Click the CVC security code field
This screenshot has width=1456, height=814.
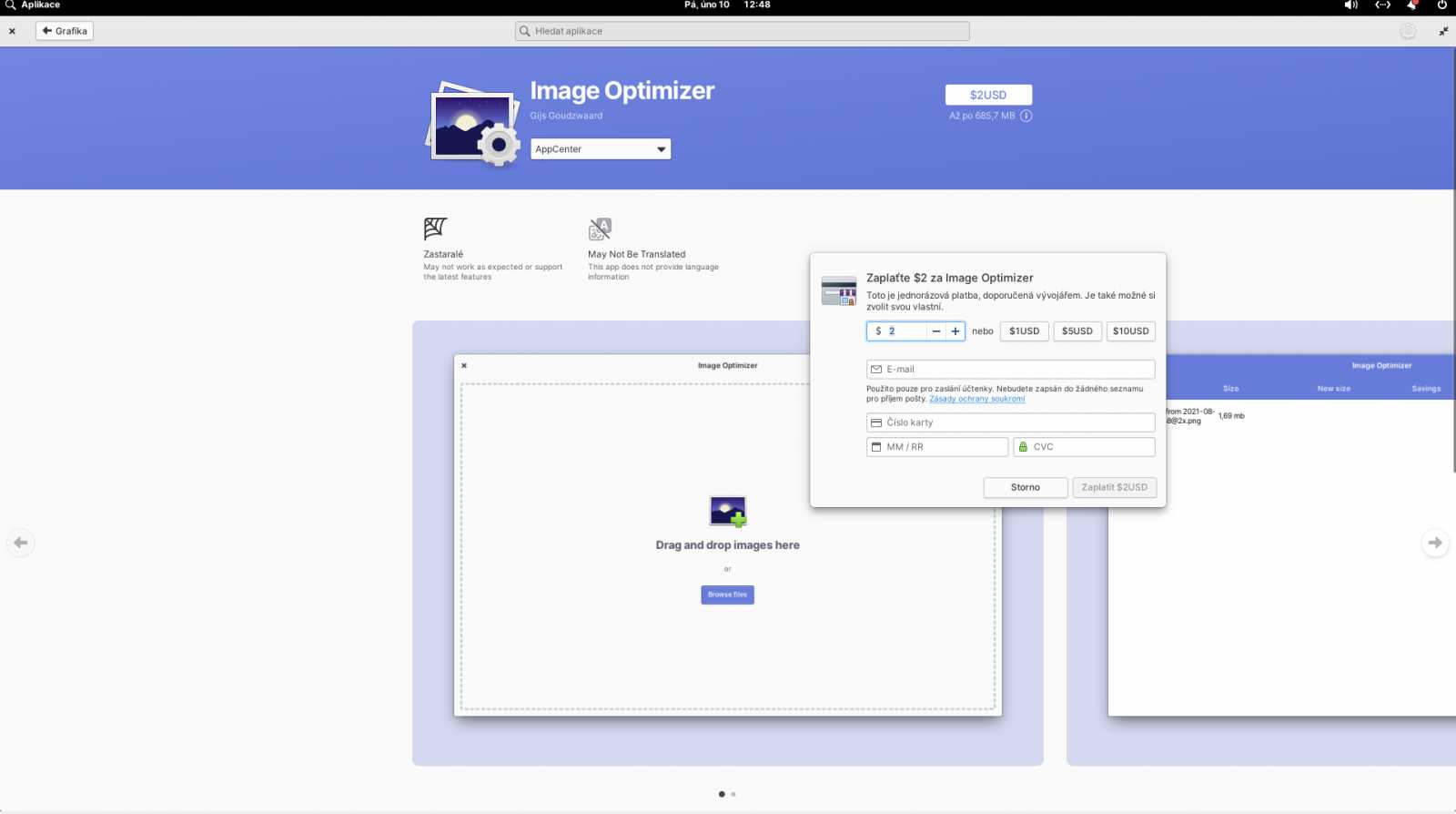pyautogui.click(x=1085, y=447)
